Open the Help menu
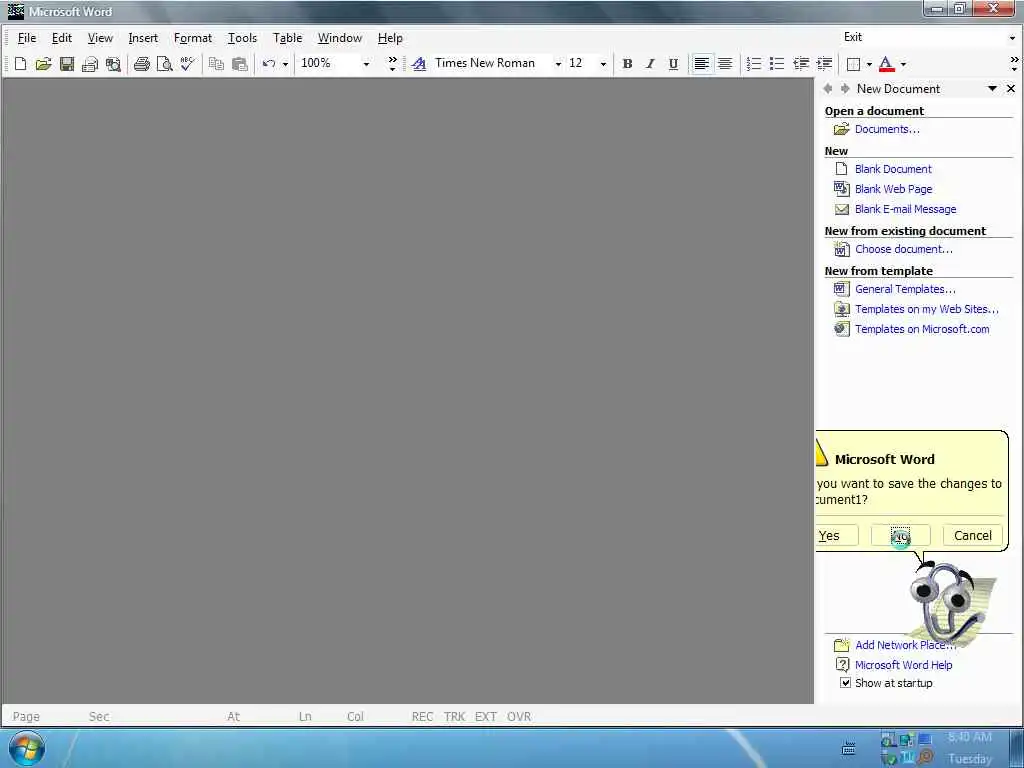The height and width of the screenshot is (768, 1024). (390, 38)
